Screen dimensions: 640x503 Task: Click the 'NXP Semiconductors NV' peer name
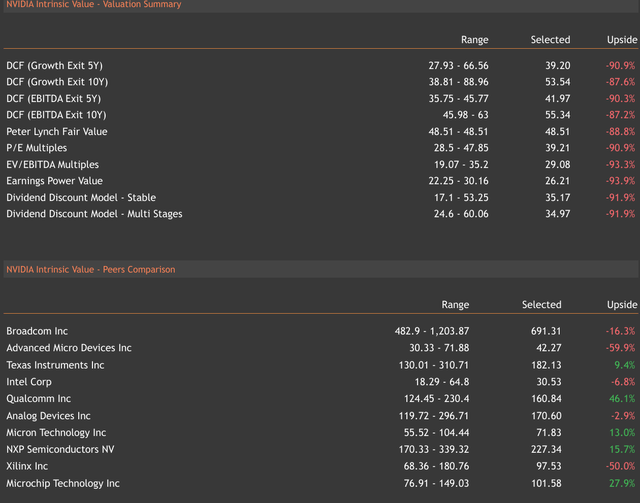[60, 449]
